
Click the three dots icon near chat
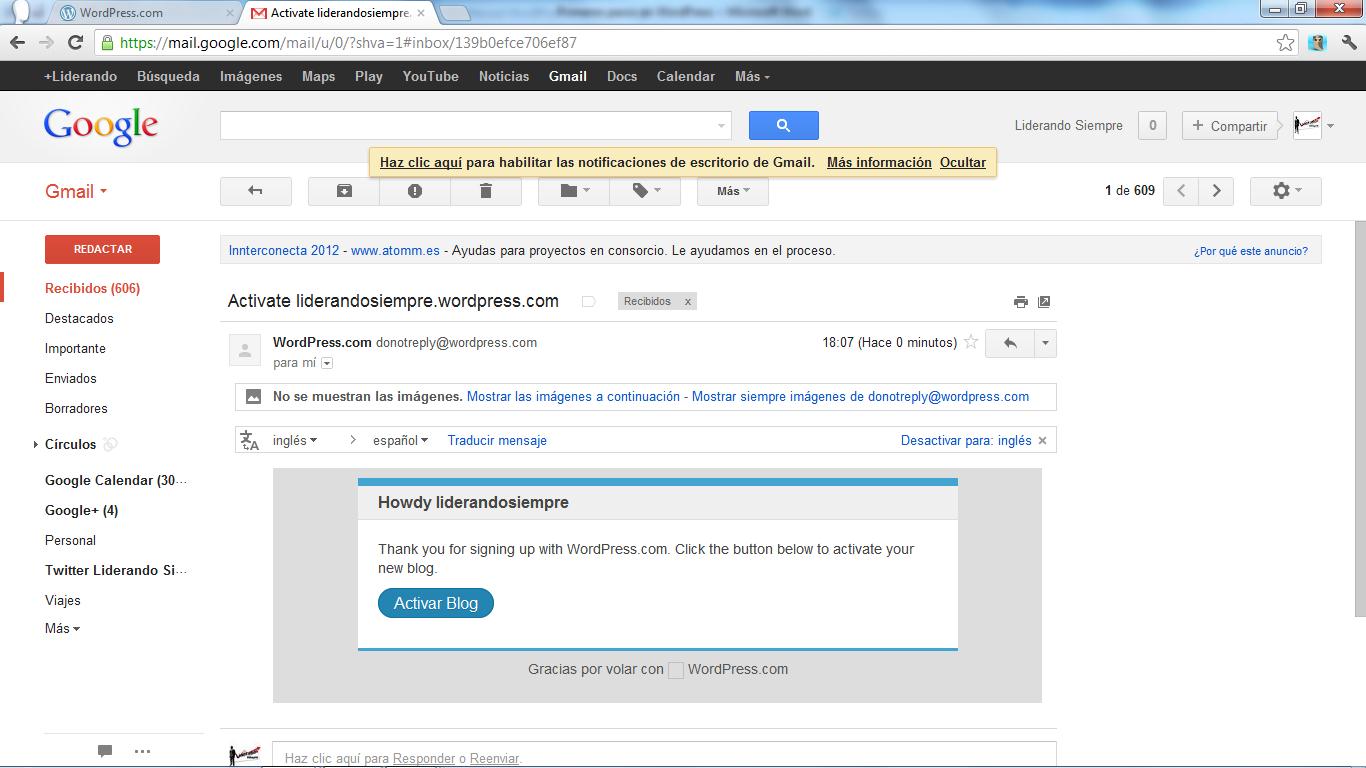coord(142,751)
